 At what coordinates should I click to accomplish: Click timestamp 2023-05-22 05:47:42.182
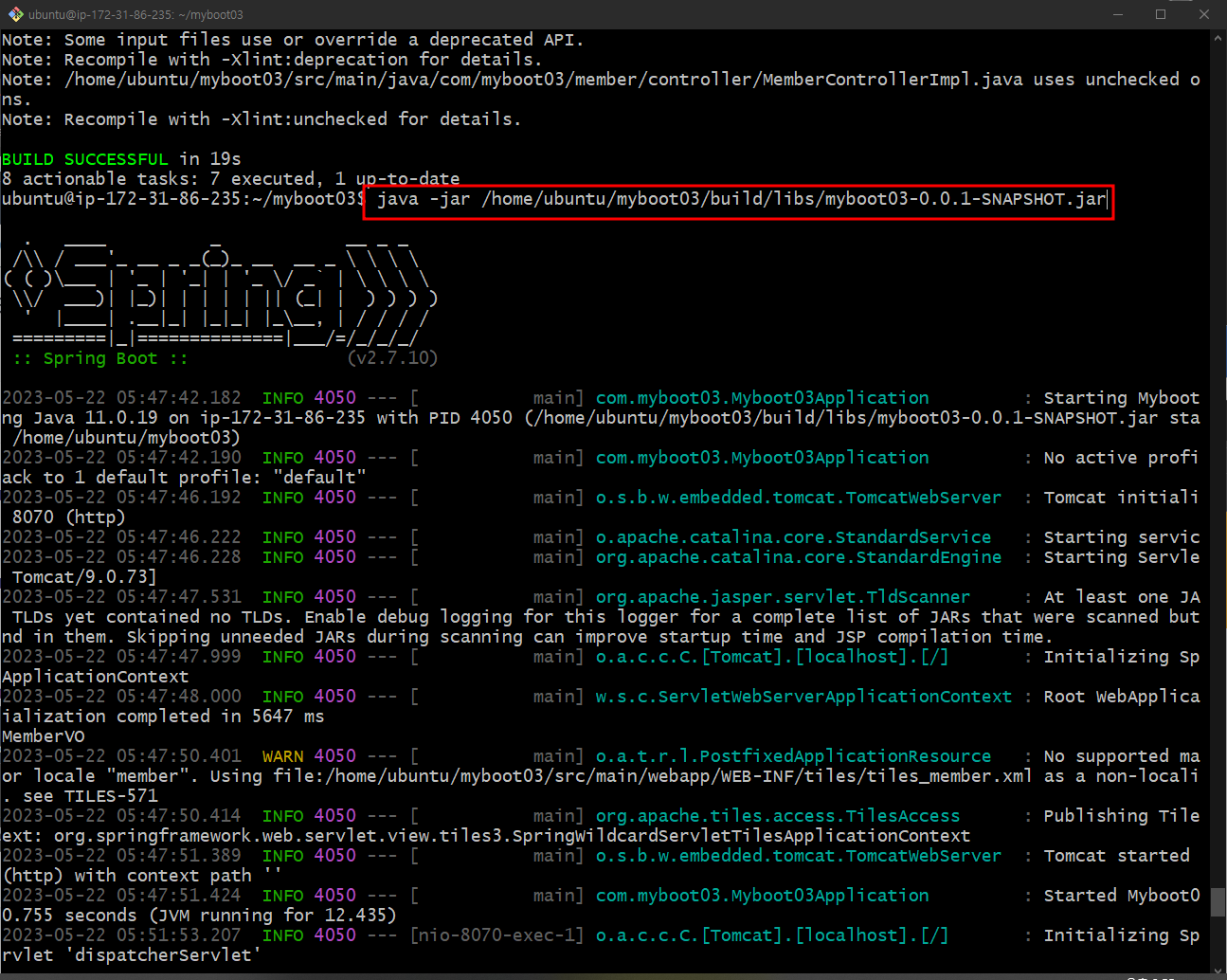121,398
